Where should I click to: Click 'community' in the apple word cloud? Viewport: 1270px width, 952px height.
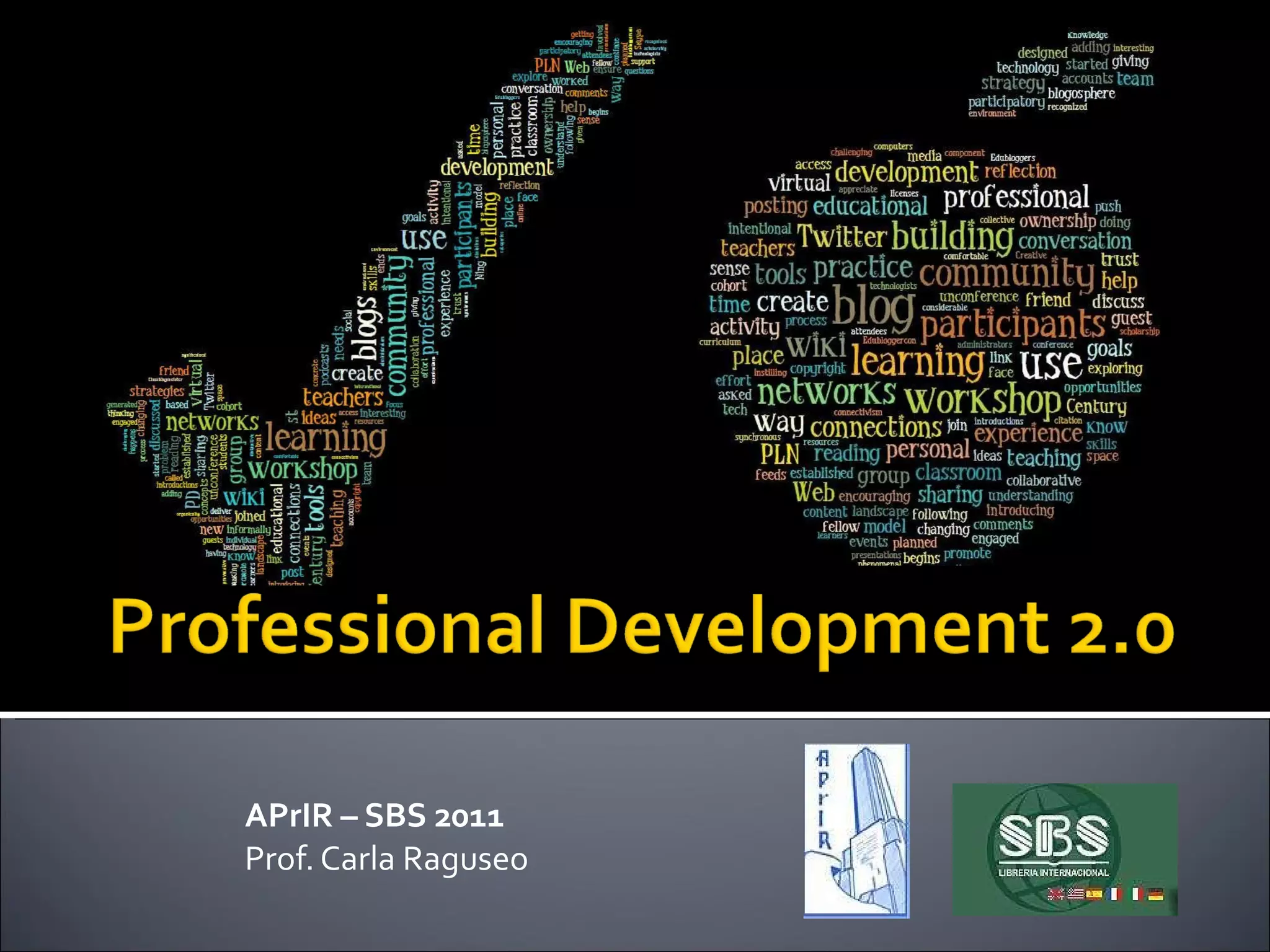(1007, 274)
